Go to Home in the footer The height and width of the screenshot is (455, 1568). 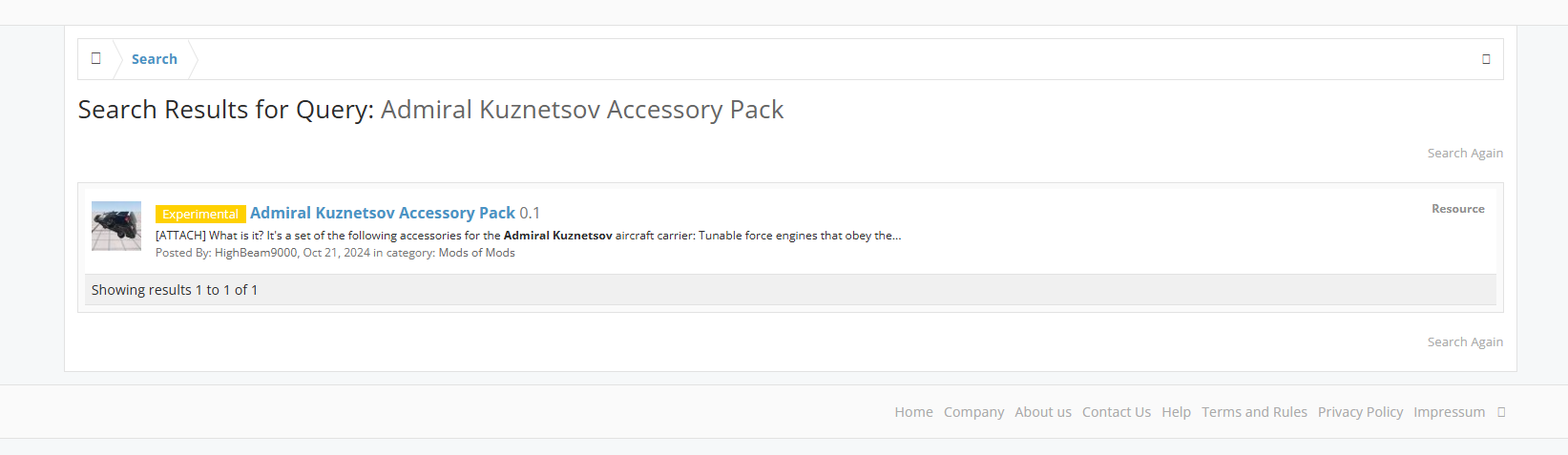pyautogui.click(x=913, y=412)
